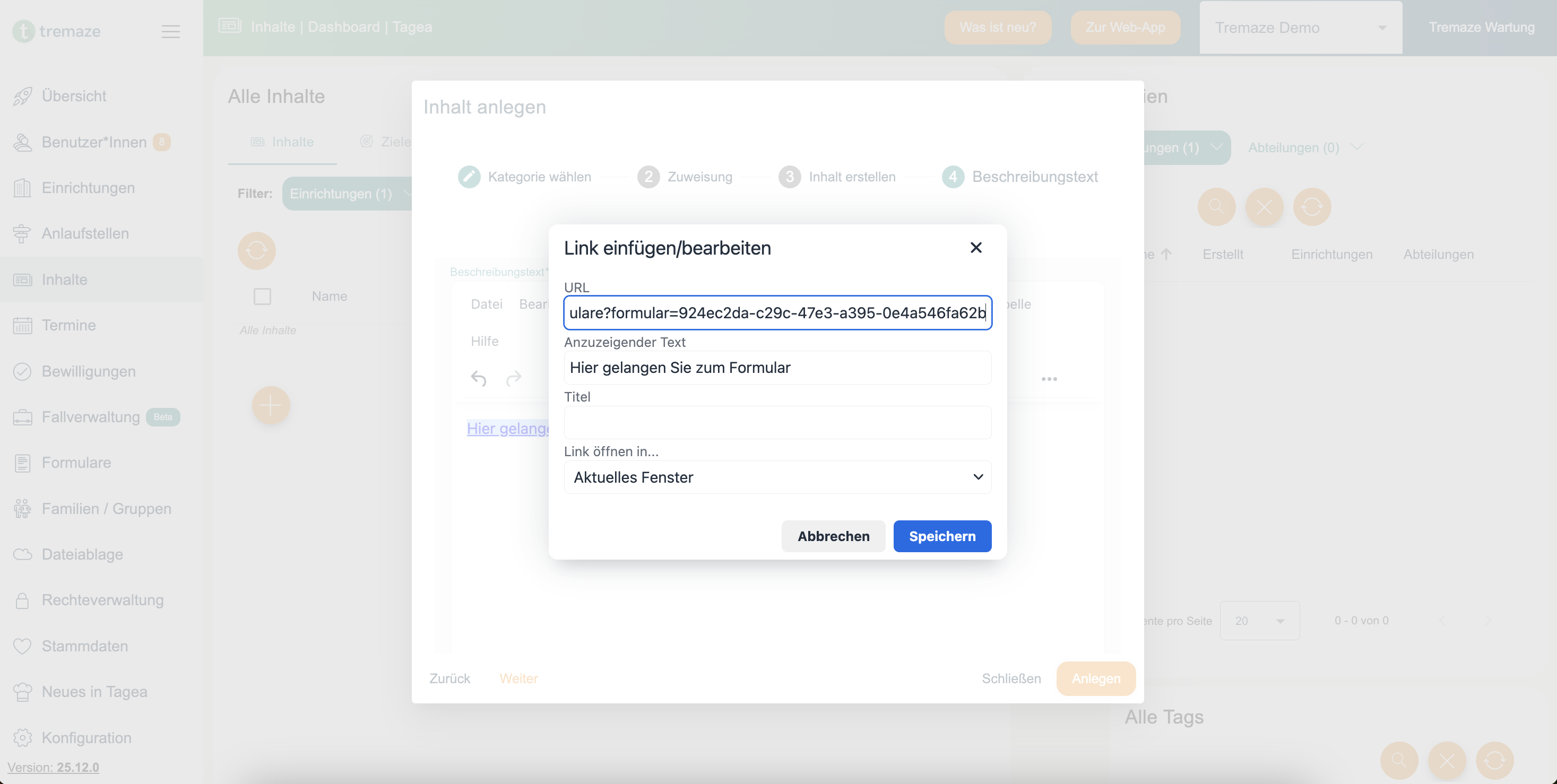The image size is (1557, 784).
Task: Click the Familien / Gruppen icon
Action: [22, 509]
